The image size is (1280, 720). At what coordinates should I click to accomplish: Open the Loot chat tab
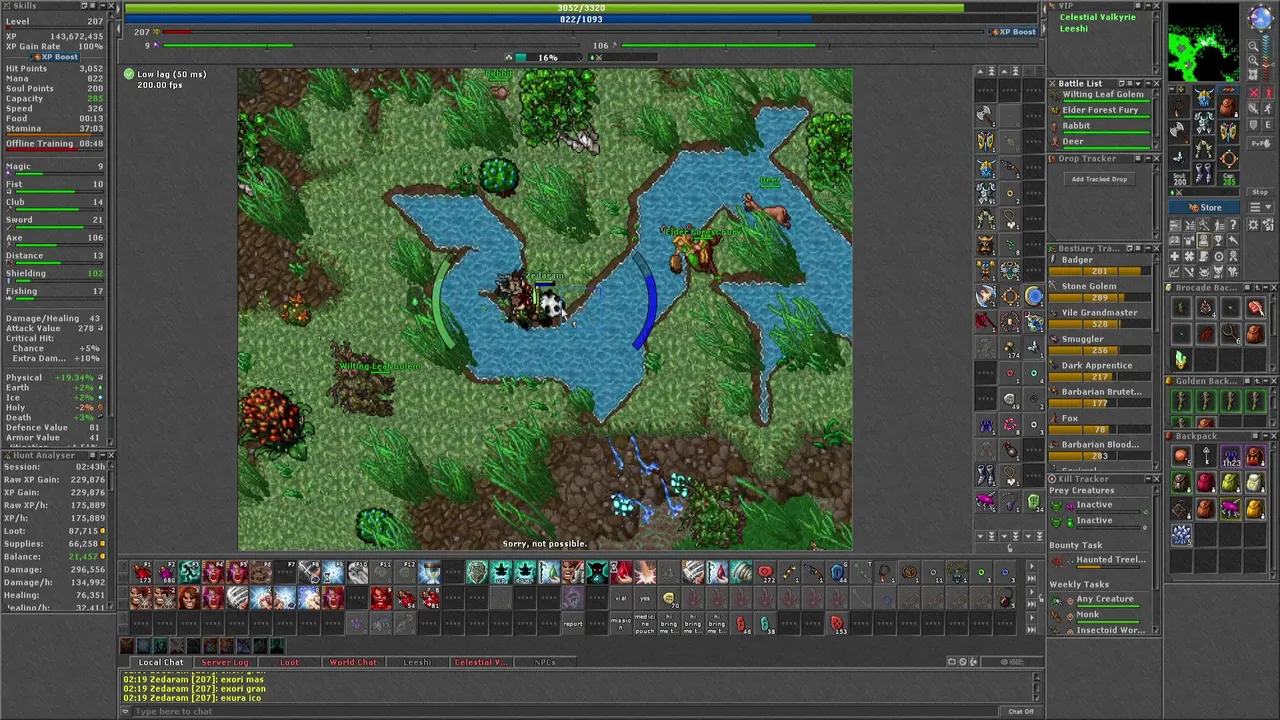click(289, 662)
